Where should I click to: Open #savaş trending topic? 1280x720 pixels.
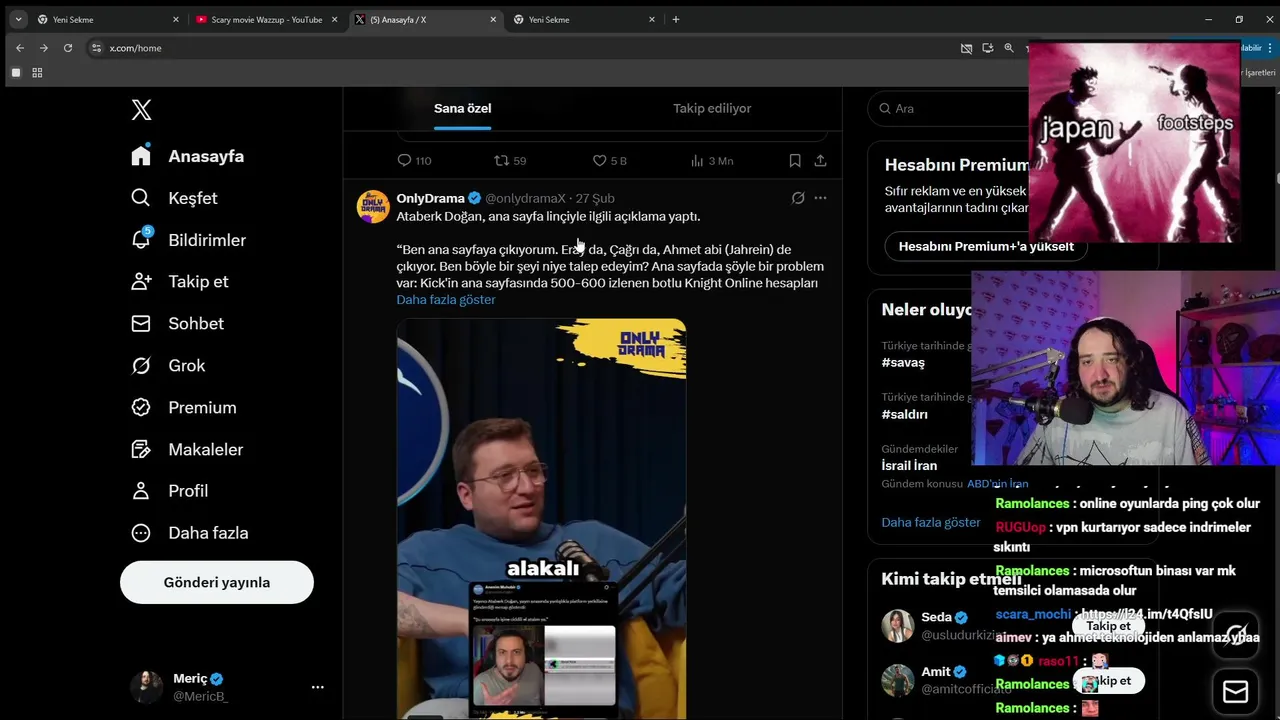[x=903, y=362]
